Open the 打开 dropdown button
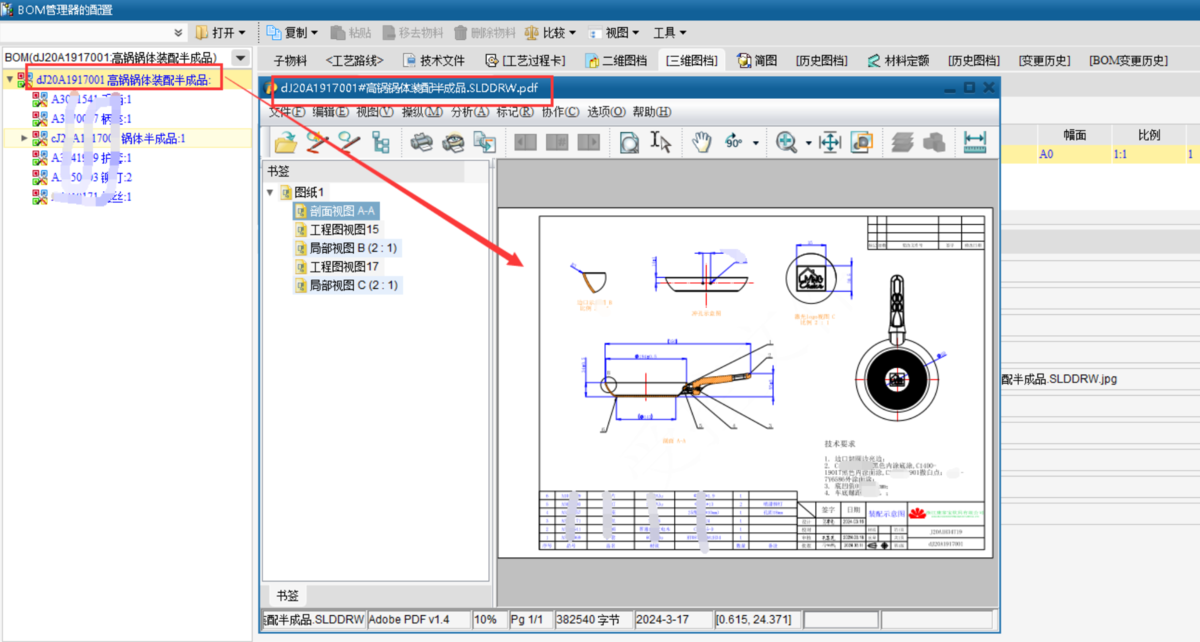This screenshot has height=642, width=1200. point(221,32)
